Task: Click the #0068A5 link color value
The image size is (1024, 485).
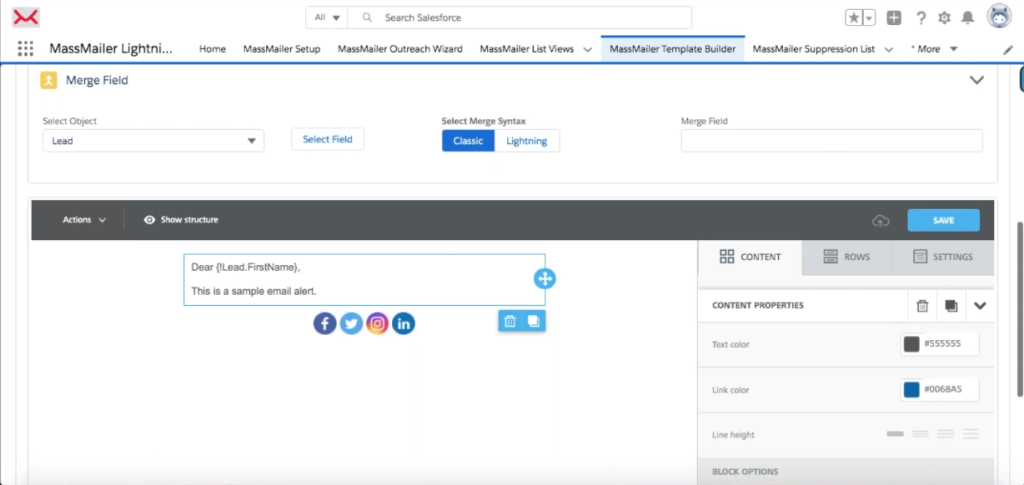Action: (942, 390)
